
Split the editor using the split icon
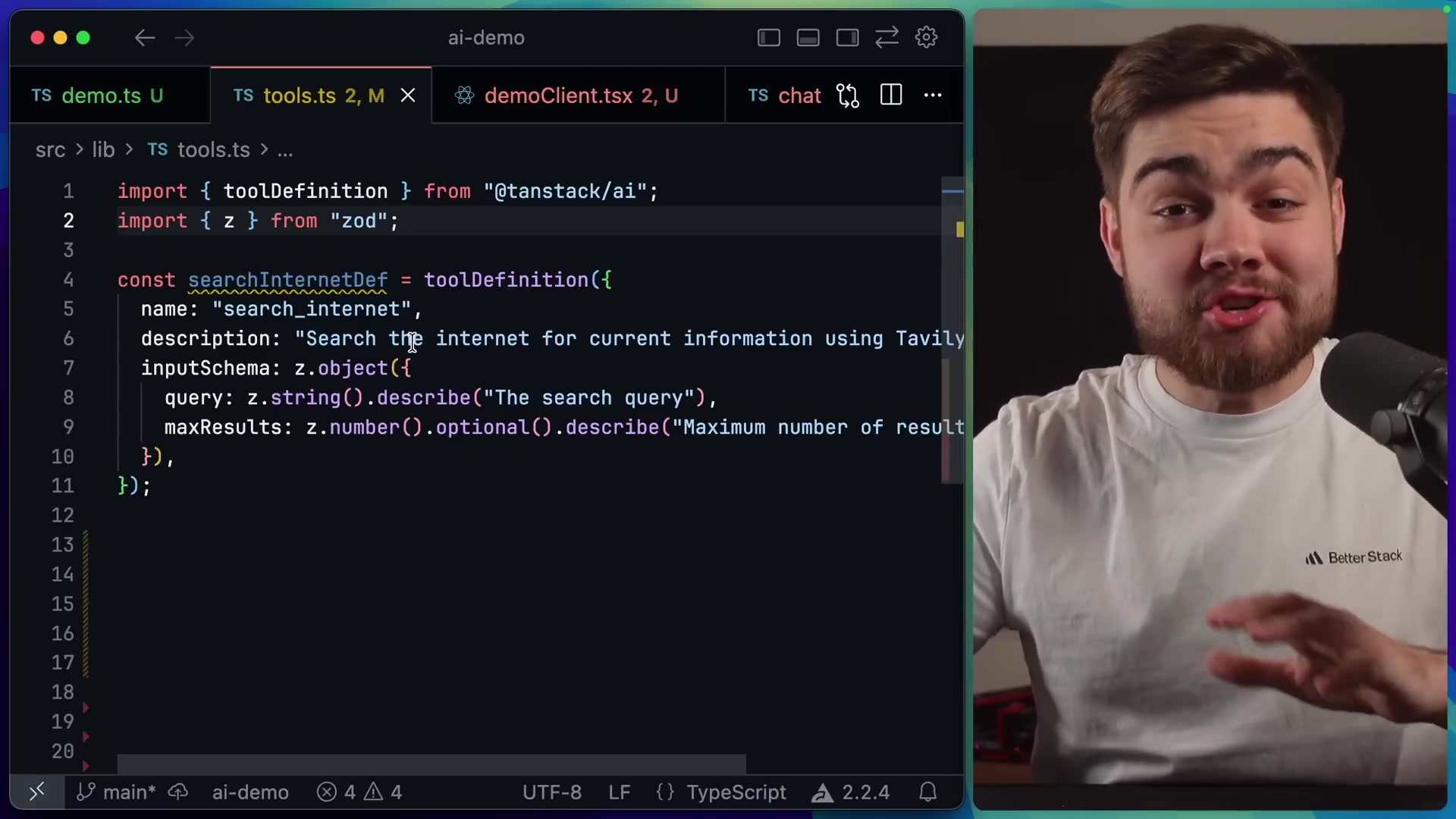coord(890,95)
